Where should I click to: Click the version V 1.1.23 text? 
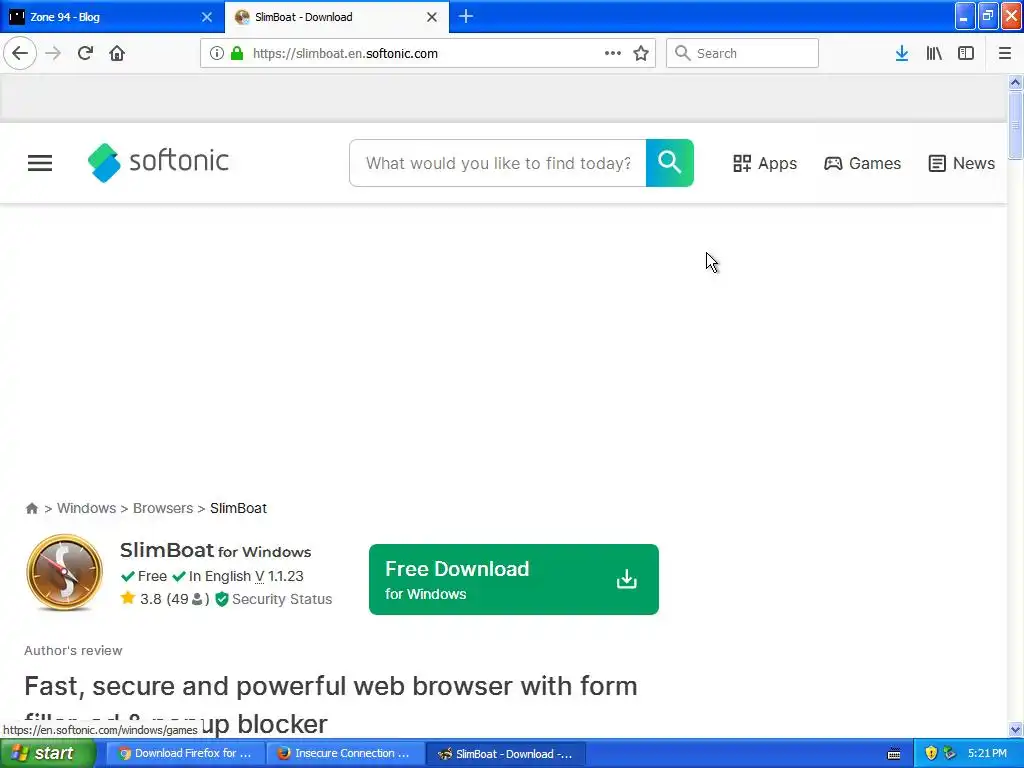(279, 576)
